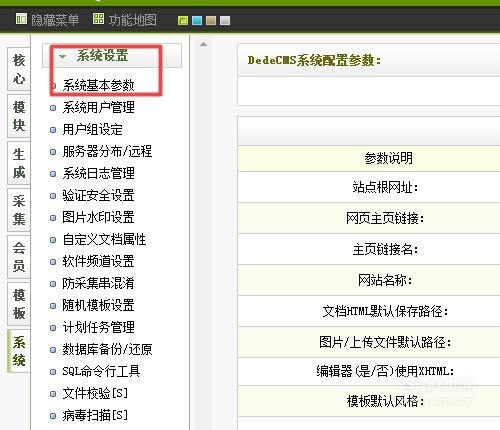Open 自定义文档属性 menu item
Image resolution: width=500 pixels, height=430 pixels.
104,239
